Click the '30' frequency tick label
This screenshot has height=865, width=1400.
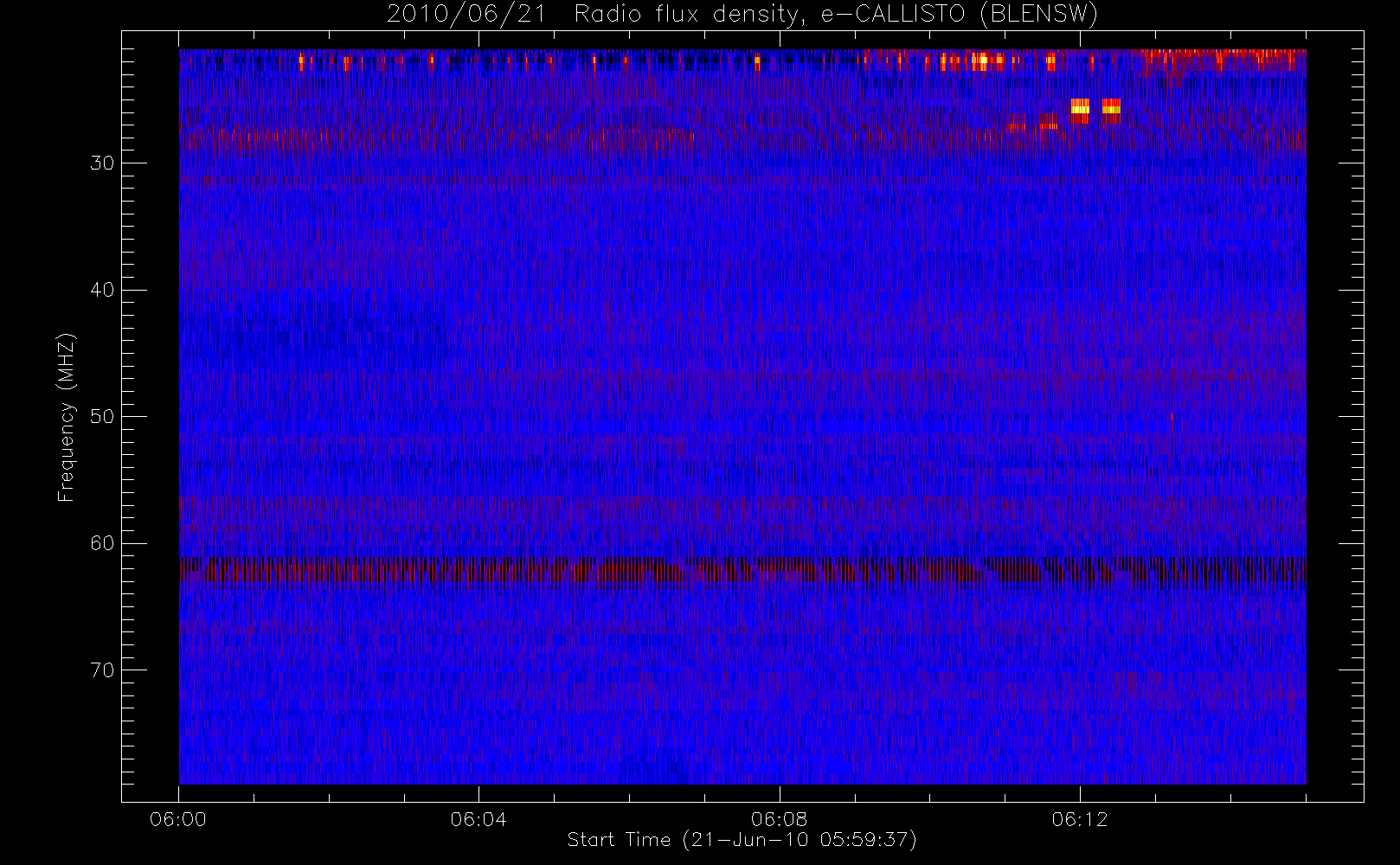click(x=102, y=163)
